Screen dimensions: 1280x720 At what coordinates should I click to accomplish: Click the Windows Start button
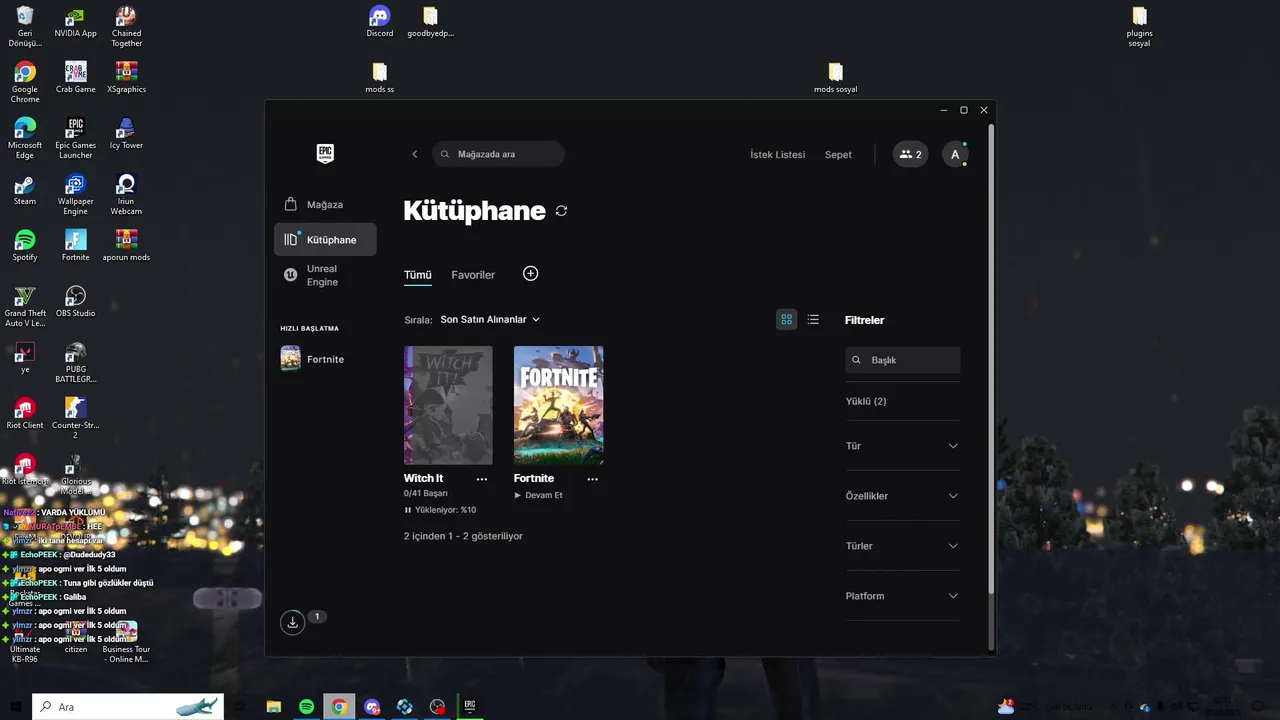(x=15, y=707)
